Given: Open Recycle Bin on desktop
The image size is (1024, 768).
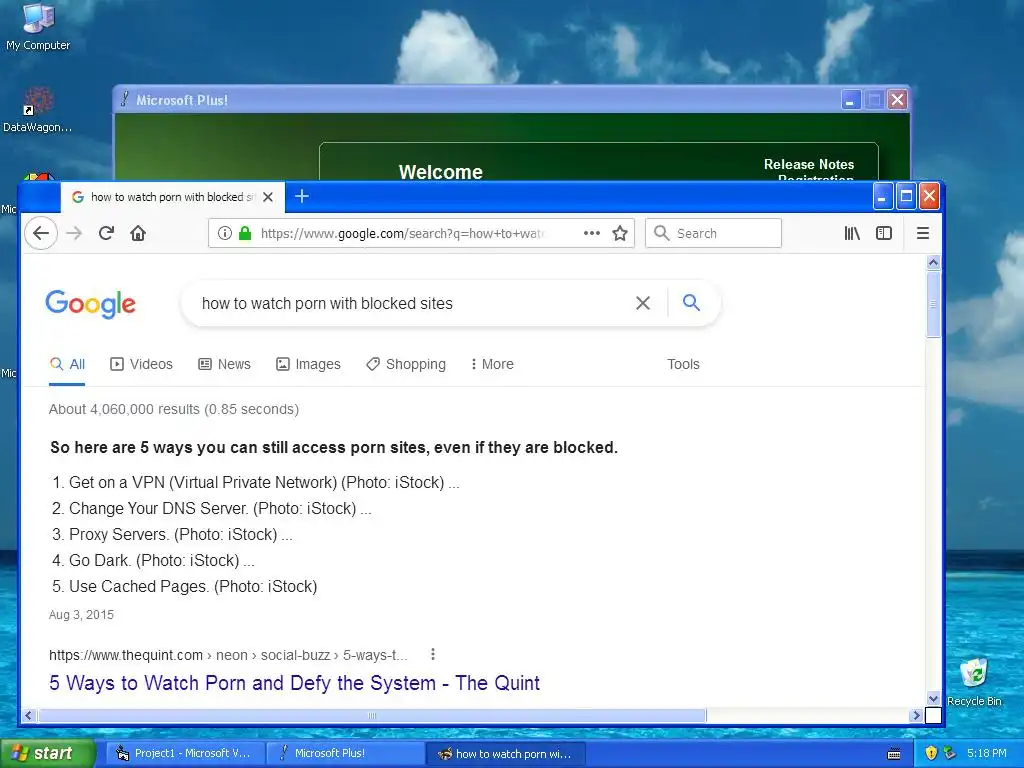Looking at the screenshot, I should (x=974, y=682).
